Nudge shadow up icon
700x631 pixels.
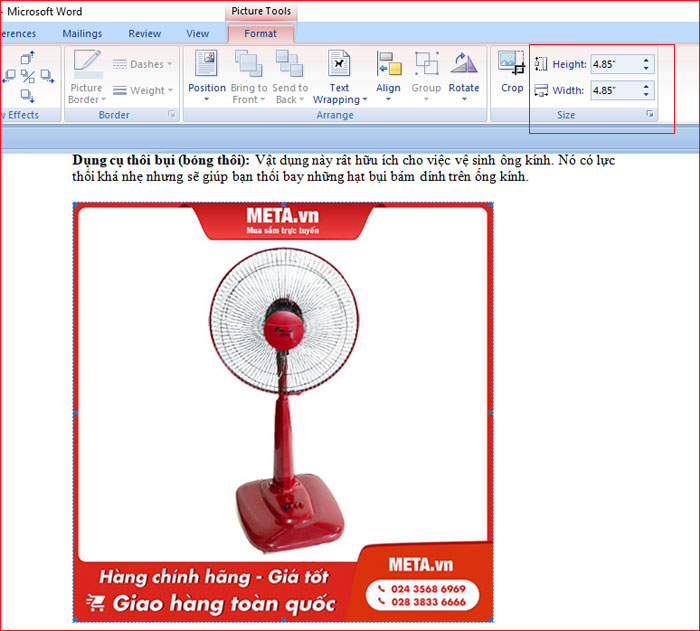coord(28,57)
